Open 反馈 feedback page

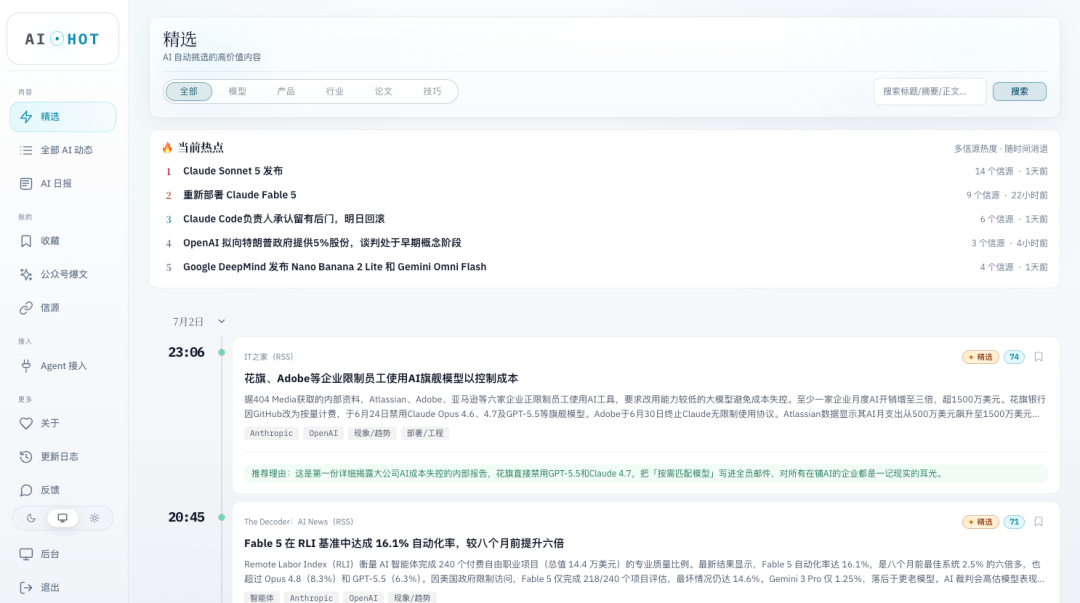coord(63,490)
